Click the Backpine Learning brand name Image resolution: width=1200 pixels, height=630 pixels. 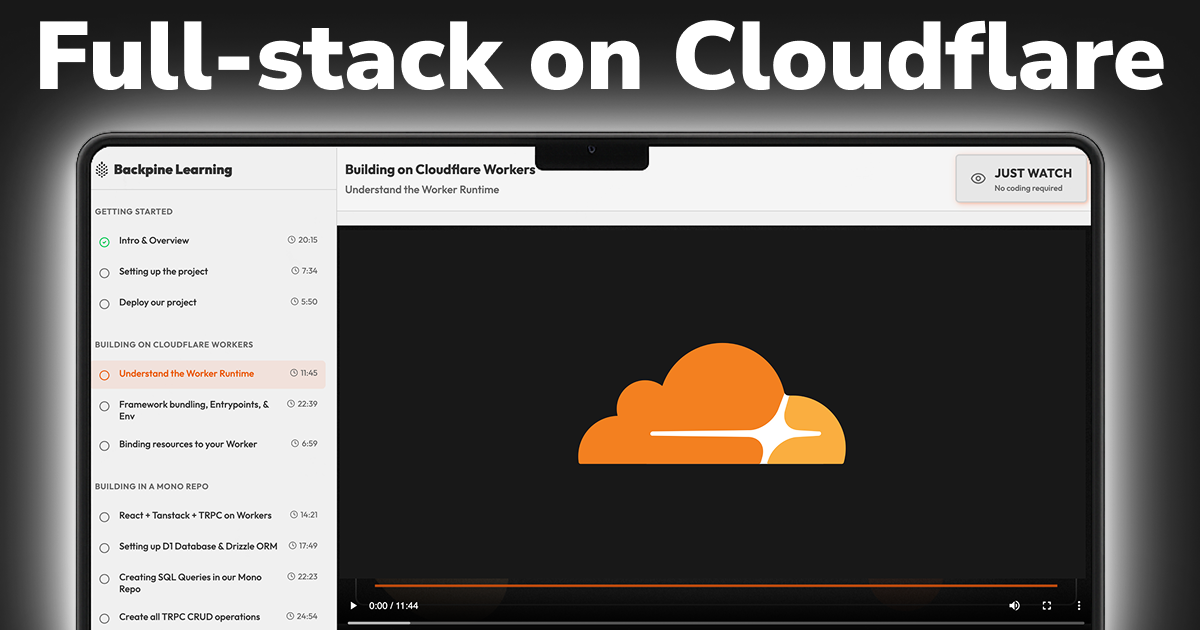click(x=173, y=170)
